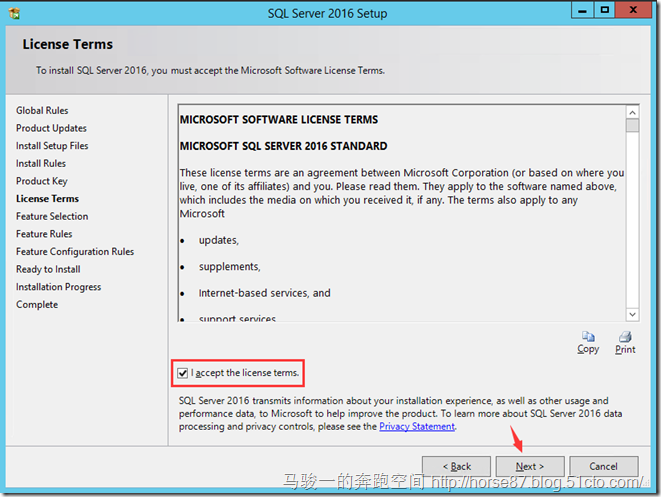Select Install Setup Files step
This screenshot has height=497, width=661.
click(52, 146)
